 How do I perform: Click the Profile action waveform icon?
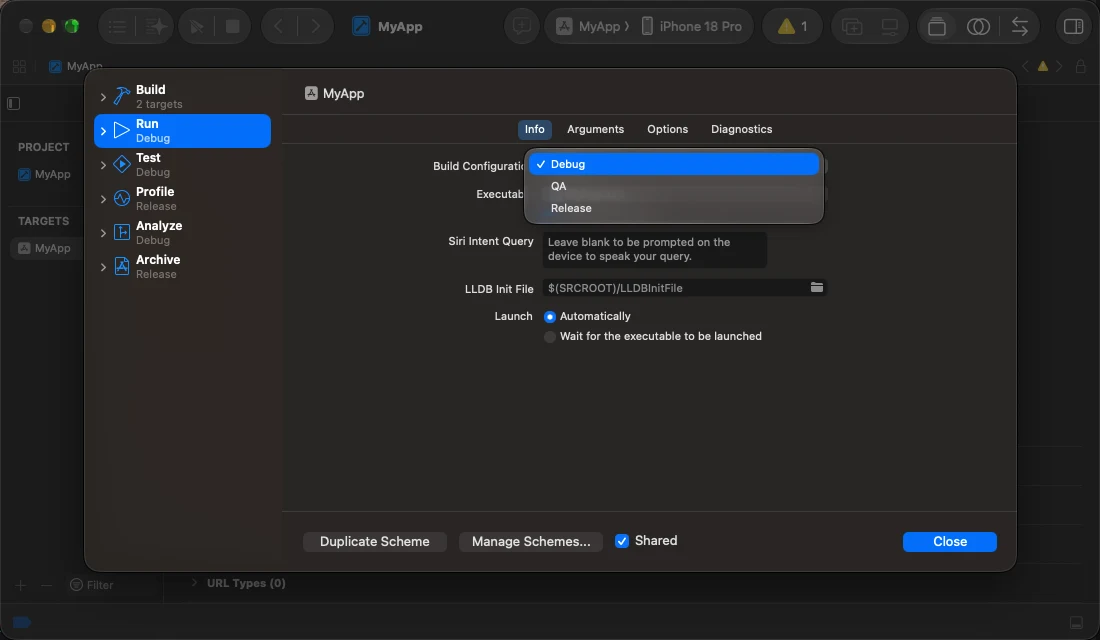tap(122, 198)
